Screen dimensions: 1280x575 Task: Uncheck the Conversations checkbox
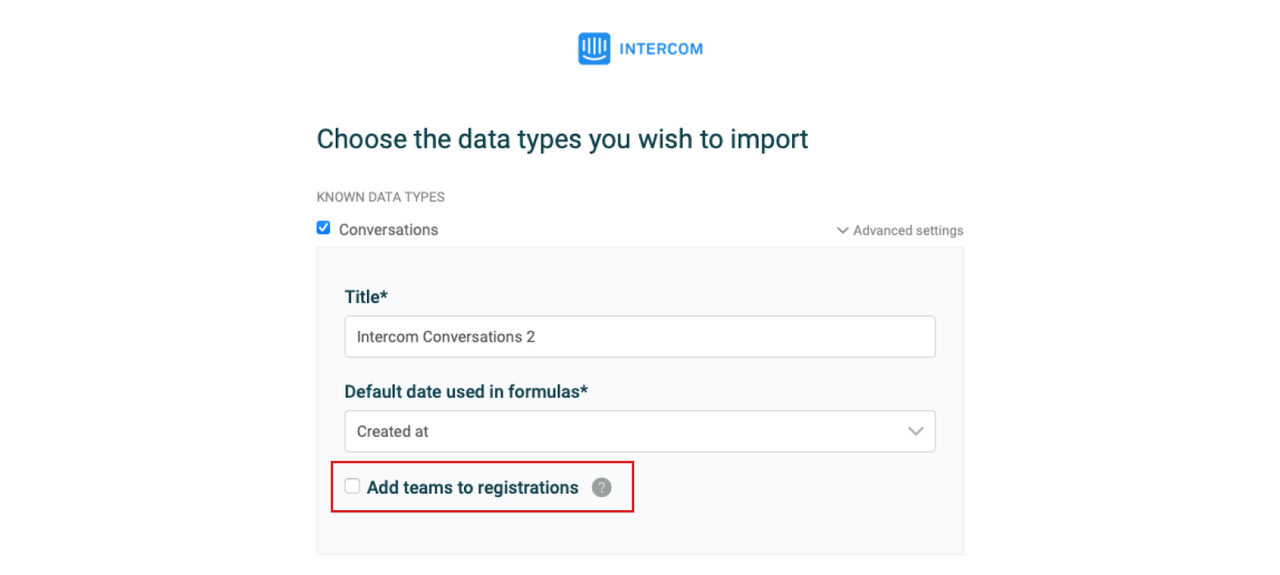click(x=323, y=228)
